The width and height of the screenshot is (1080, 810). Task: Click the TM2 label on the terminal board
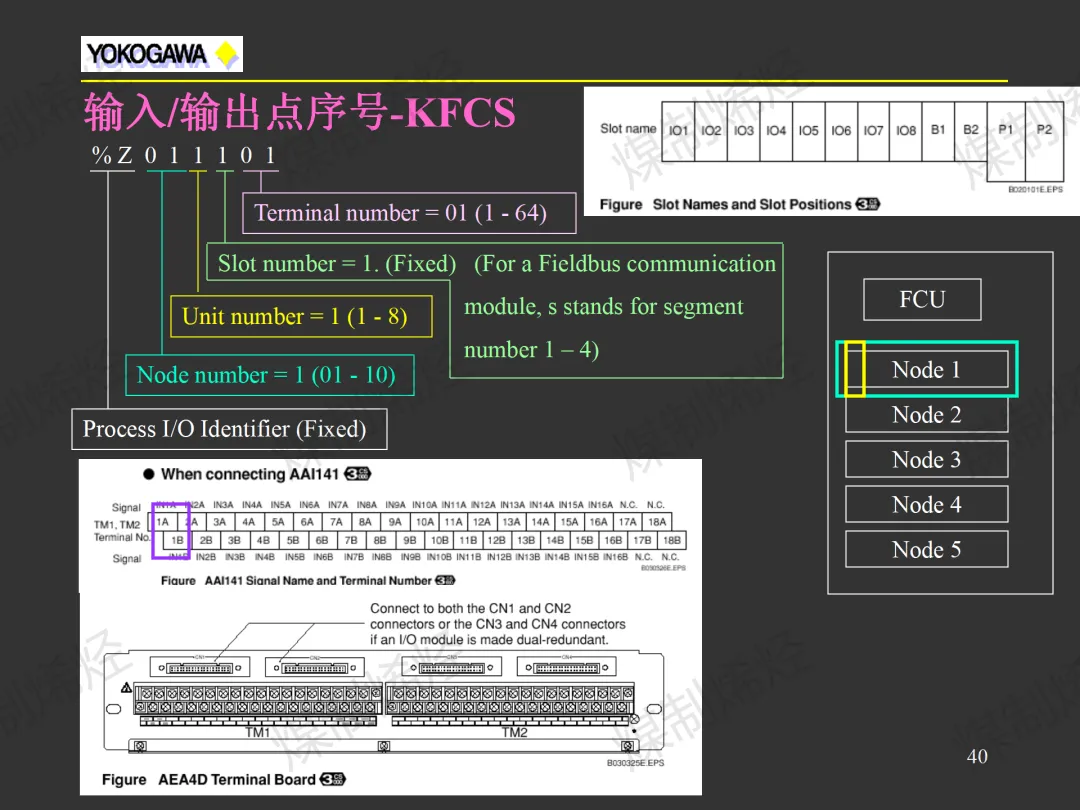(515, 732)
